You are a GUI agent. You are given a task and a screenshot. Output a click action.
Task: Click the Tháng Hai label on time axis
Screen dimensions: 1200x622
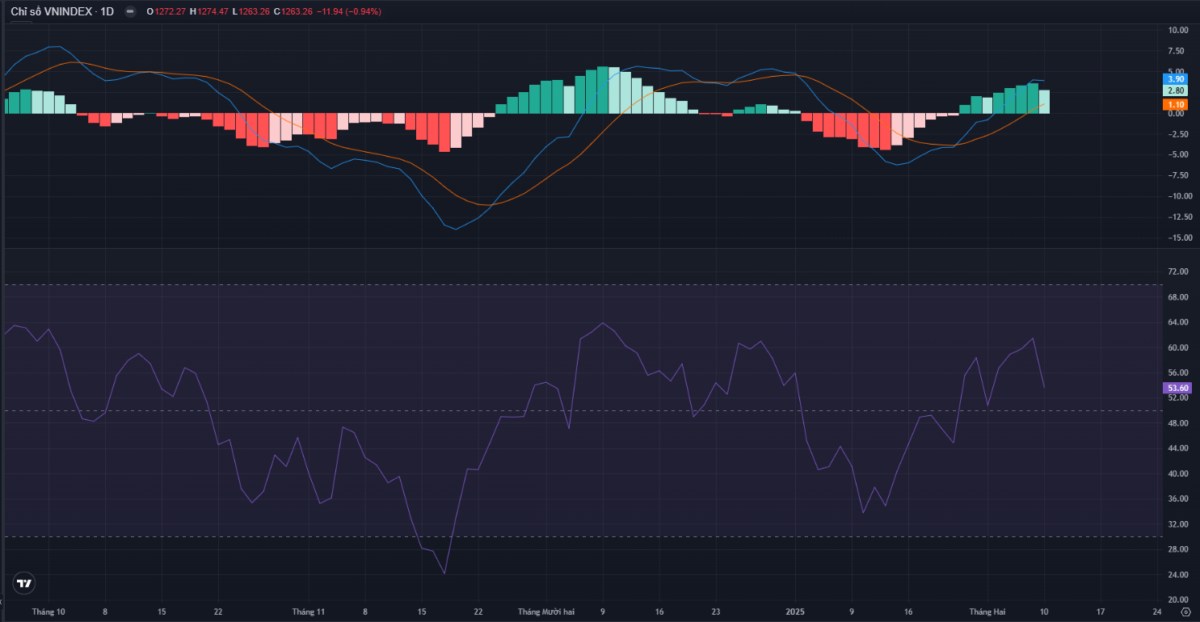click(x=987, y=610)
